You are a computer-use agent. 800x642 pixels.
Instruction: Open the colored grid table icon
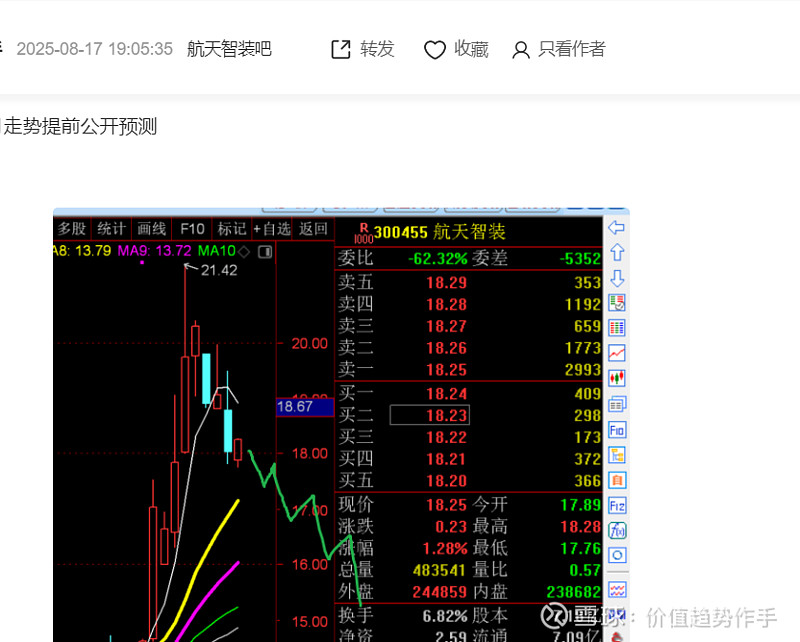pos(617,328)
